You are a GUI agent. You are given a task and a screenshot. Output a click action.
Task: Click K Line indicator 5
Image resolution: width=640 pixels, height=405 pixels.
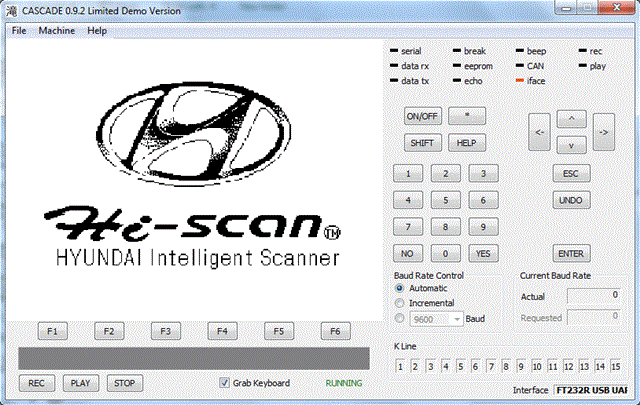click(x=460, y=366)
